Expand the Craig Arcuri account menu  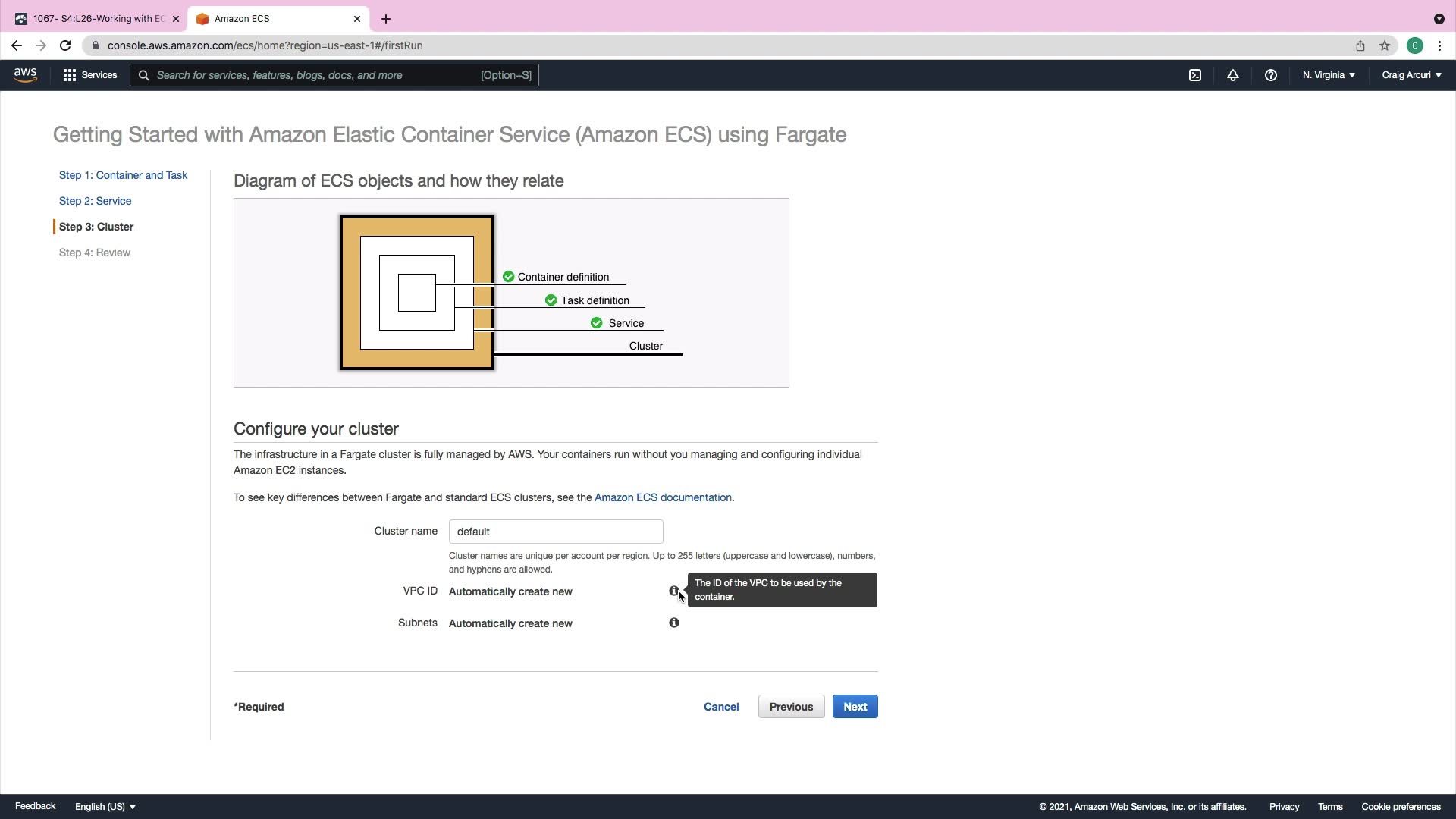point(1411,75)
